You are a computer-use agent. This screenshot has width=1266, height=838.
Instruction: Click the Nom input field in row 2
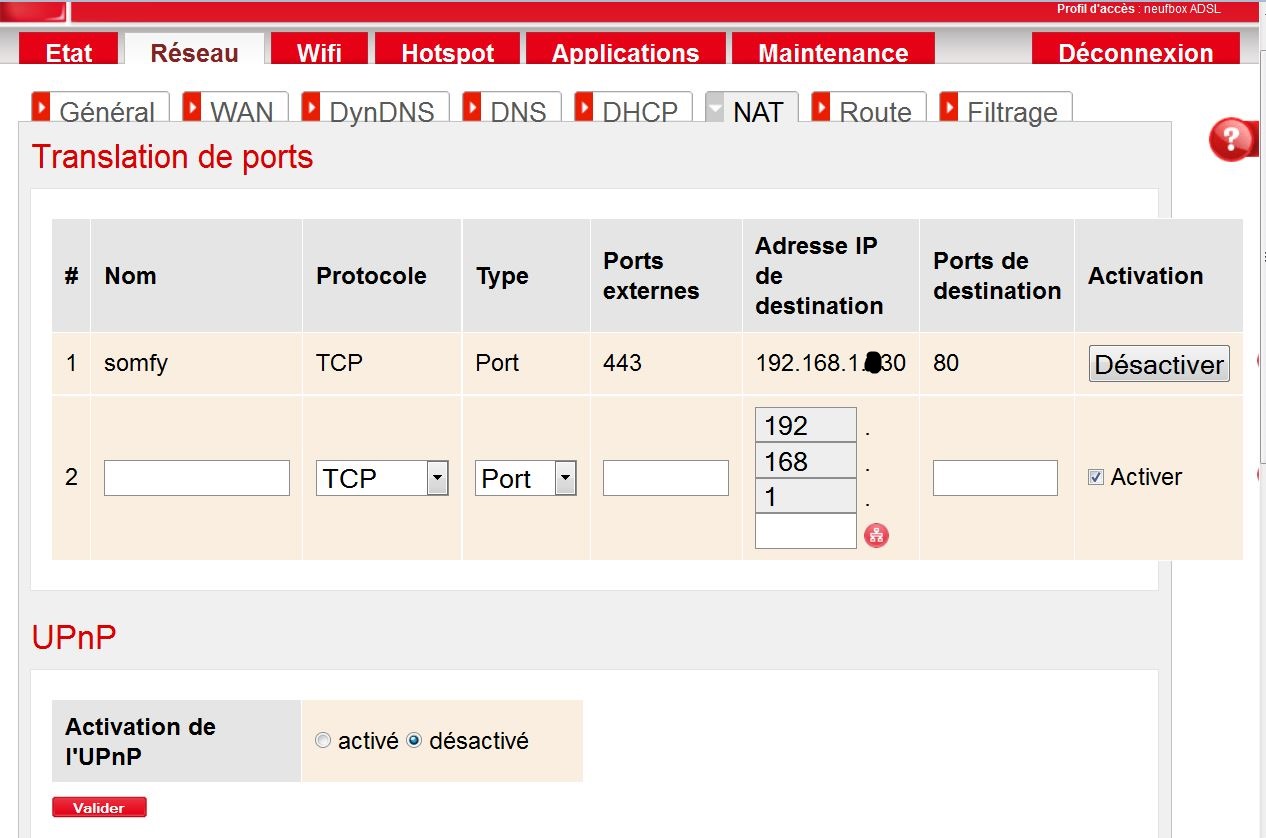197,478
